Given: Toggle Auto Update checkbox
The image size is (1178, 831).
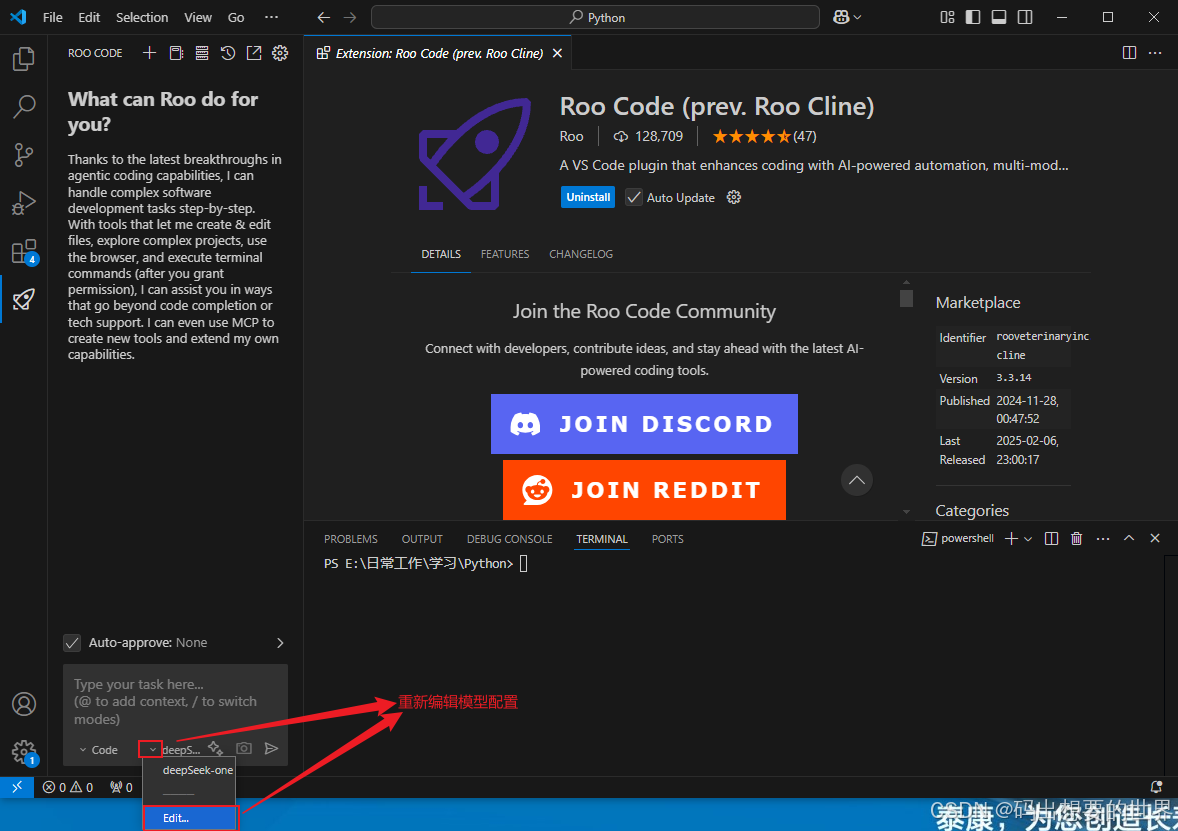Looking at the screenshot, I should point(634,197).
